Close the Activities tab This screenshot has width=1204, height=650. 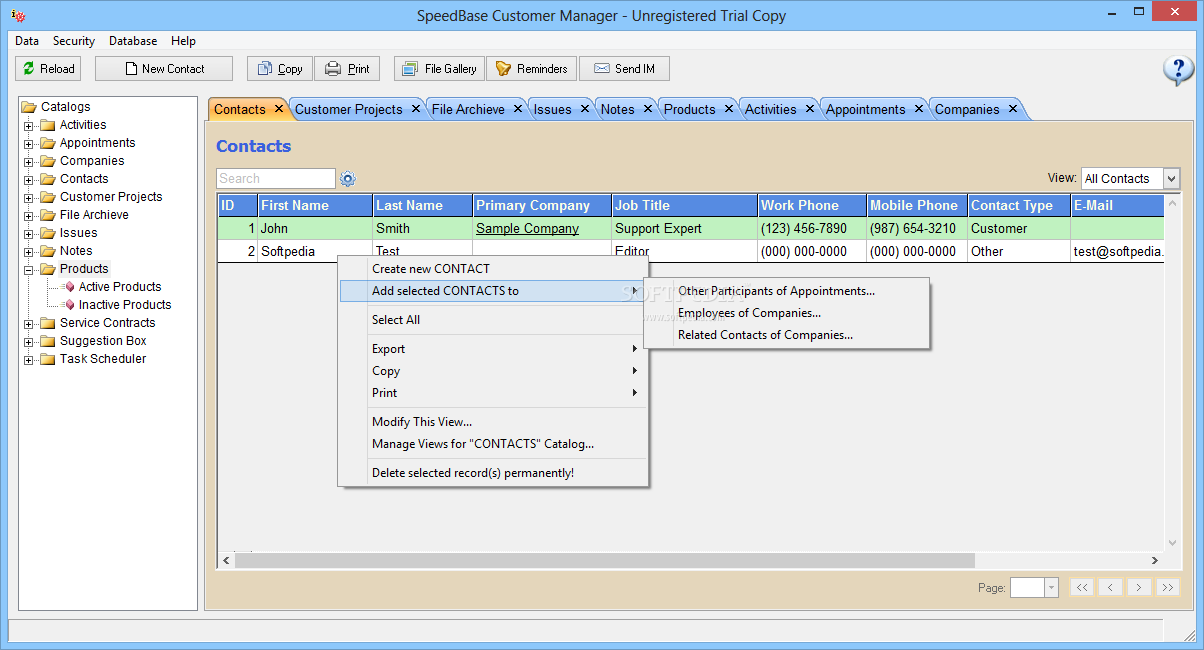(810, 109)
